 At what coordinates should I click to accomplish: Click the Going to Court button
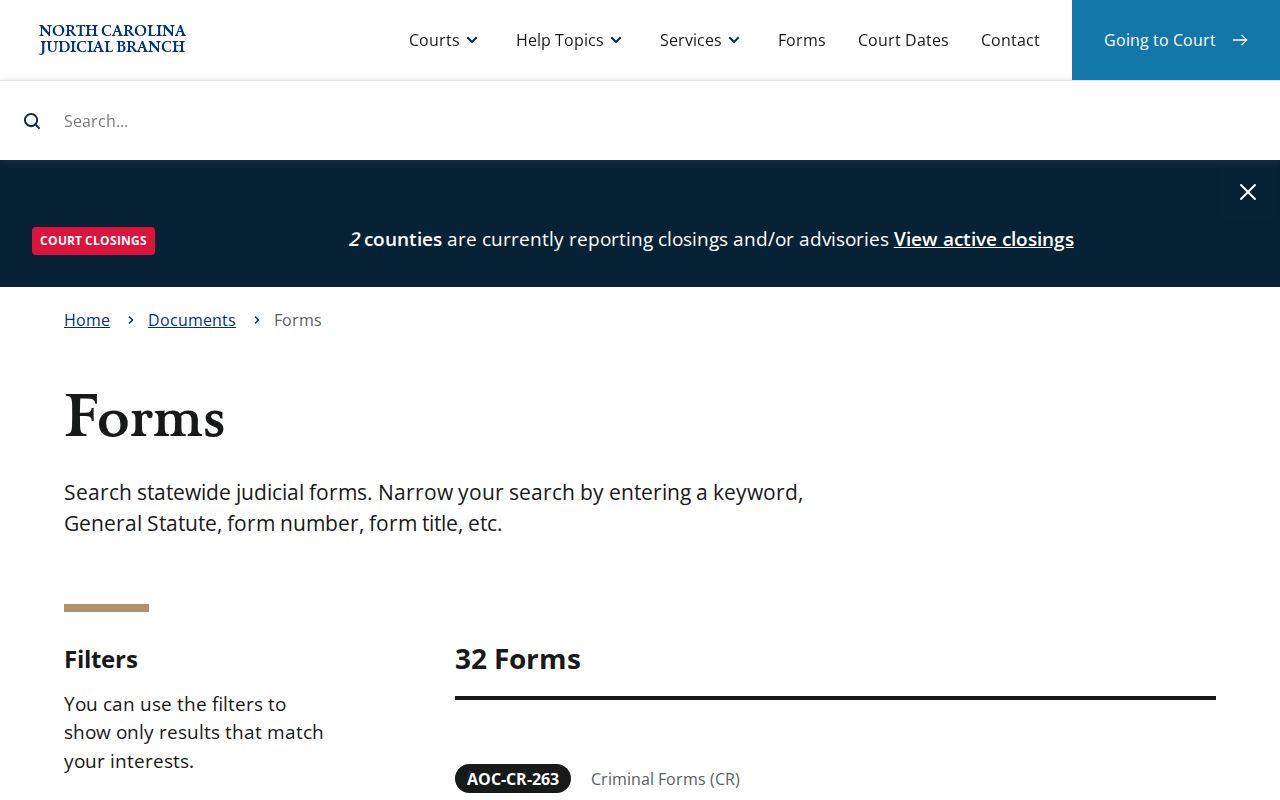pos(1176,40)
